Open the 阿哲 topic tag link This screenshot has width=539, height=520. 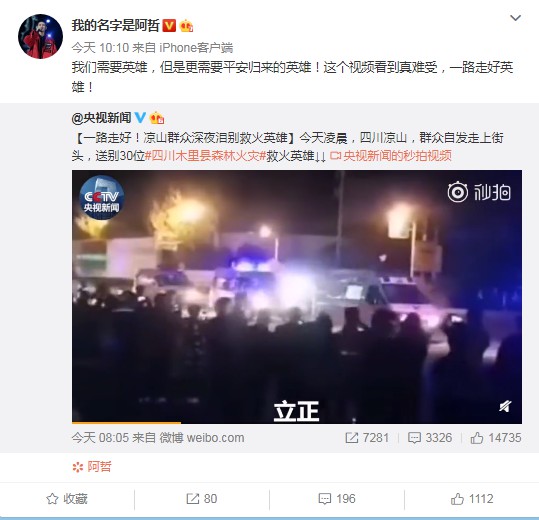coord(92,467)
